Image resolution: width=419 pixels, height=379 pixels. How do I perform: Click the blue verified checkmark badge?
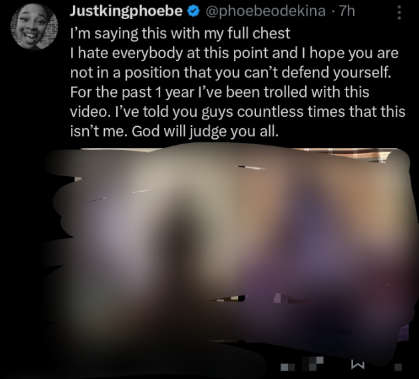193,12
